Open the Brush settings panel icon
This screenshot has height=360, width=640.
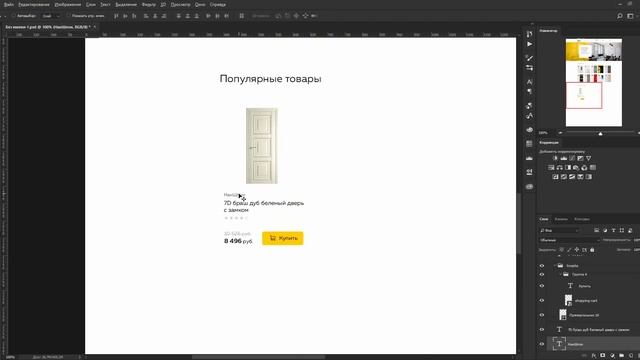(x=529, y=58)
